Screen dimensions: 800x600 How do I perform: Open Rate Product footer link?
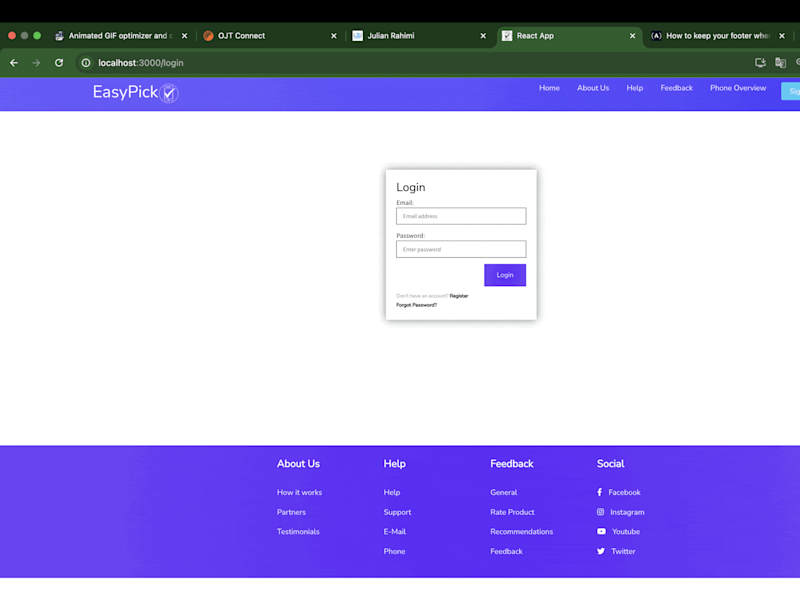click(x=512, y=512)
